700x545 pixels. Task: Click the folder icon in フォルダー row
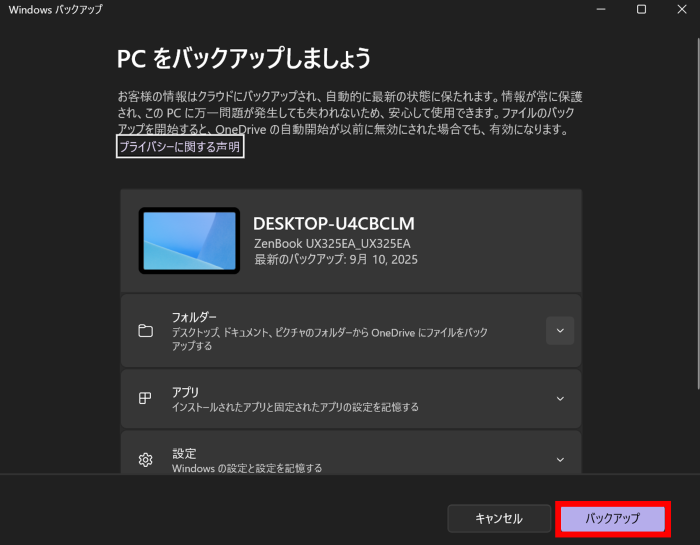tap(145, 331)
